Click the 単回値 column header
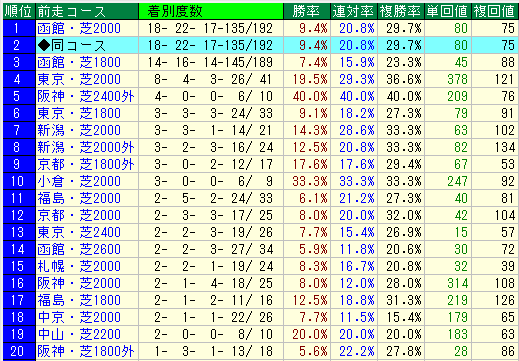 [x=448, y=11]
